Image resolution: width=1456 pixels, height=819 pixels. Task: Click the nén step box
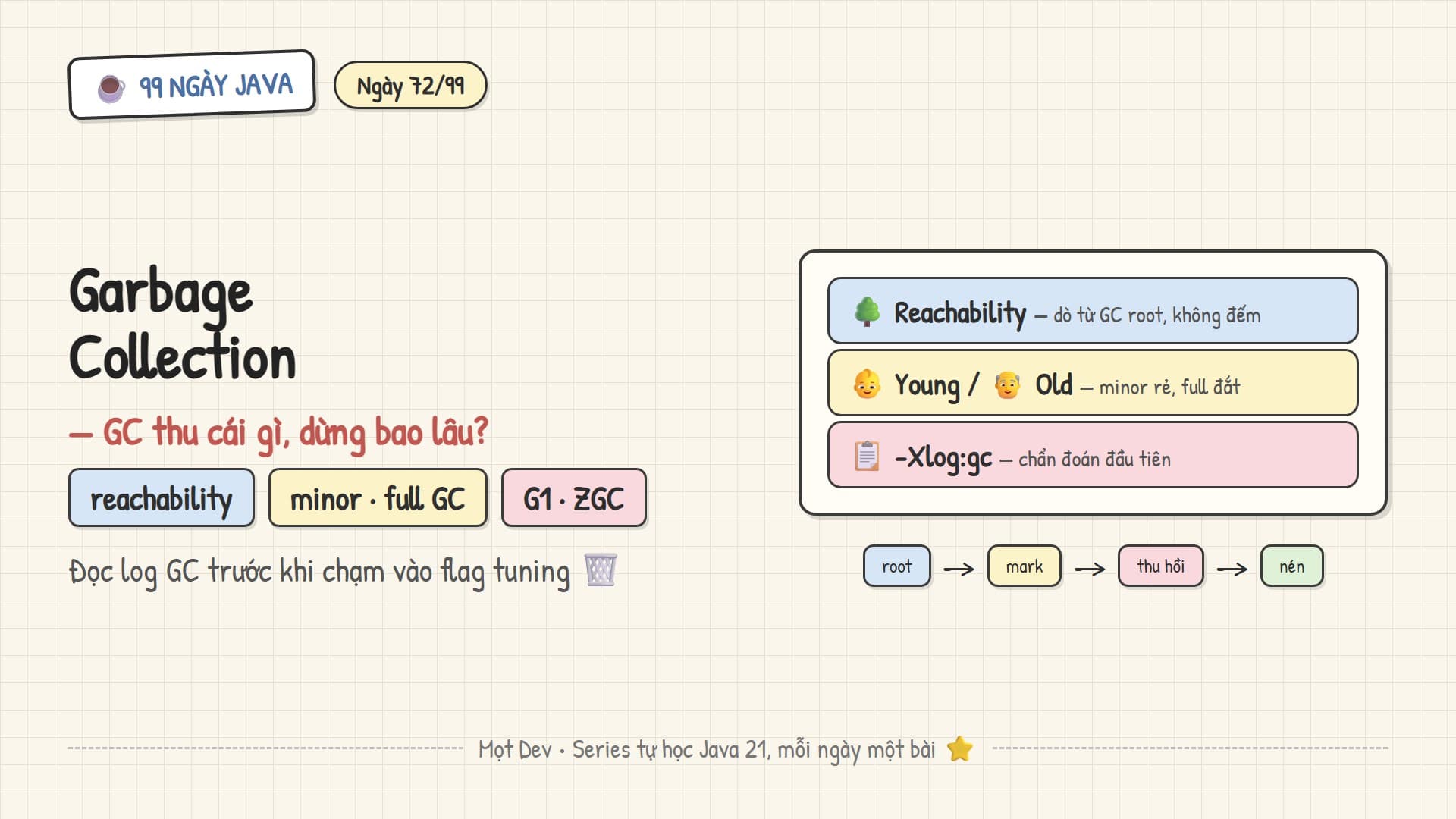tap(1292, 566)
